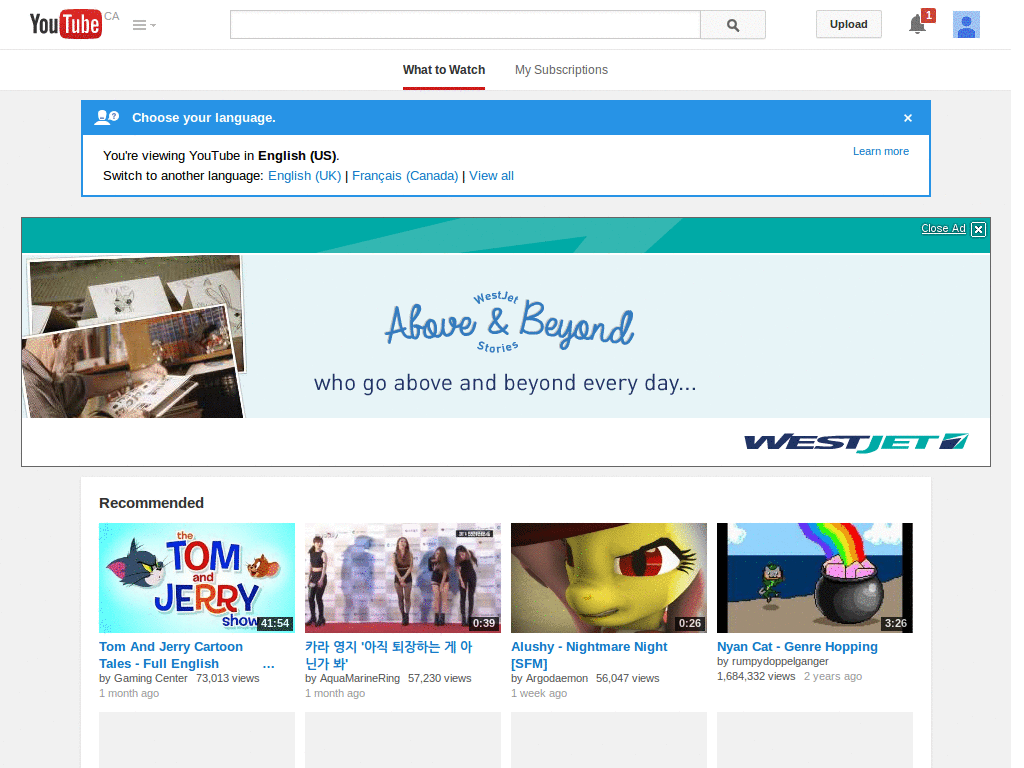Click the View all languages link
1024x768 pixels.
tap(491, 176)
